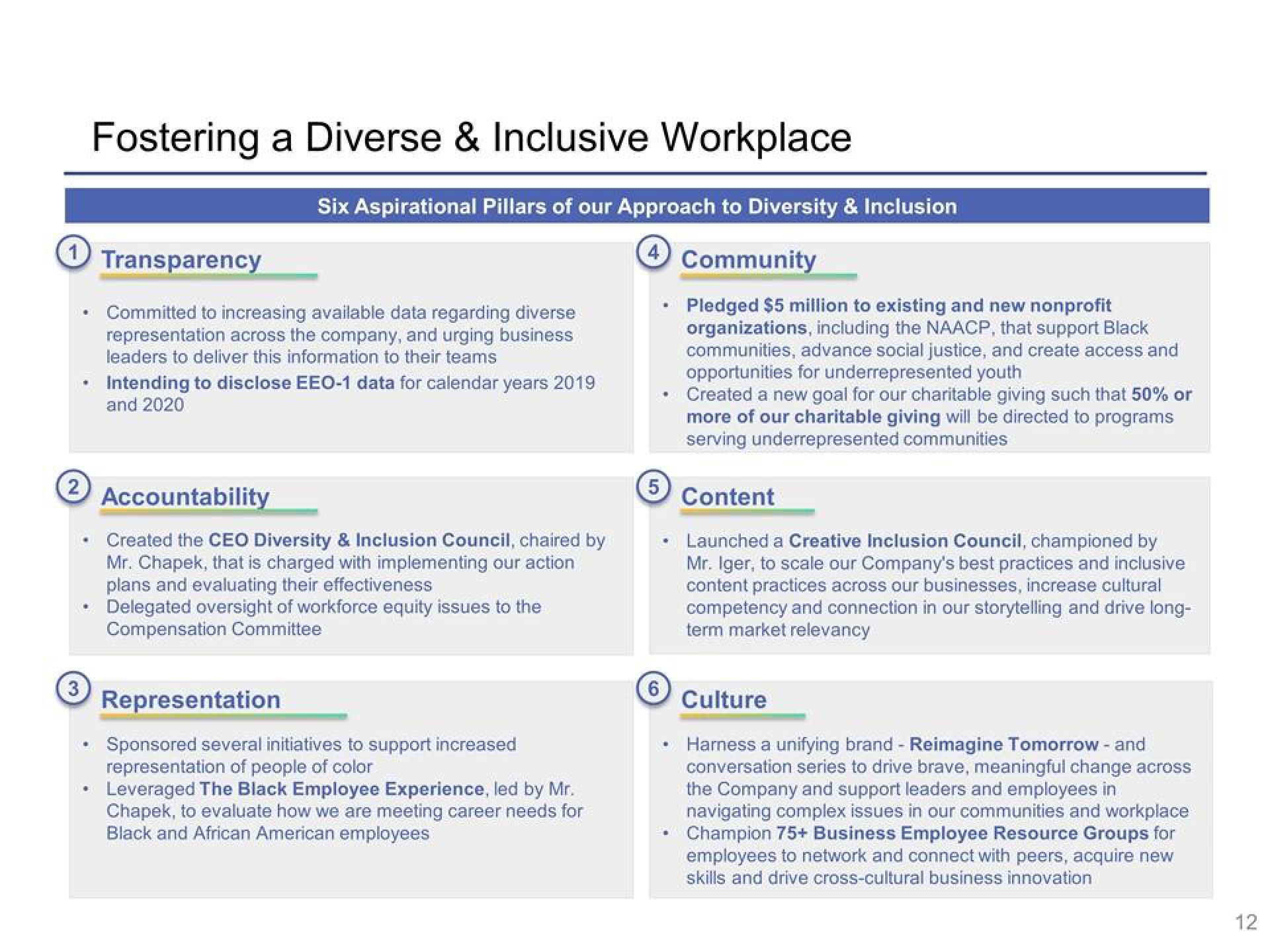Click the text Compensation Committee
The height and width of the screenshot is (952, 1270).
[x=214, y=628]
